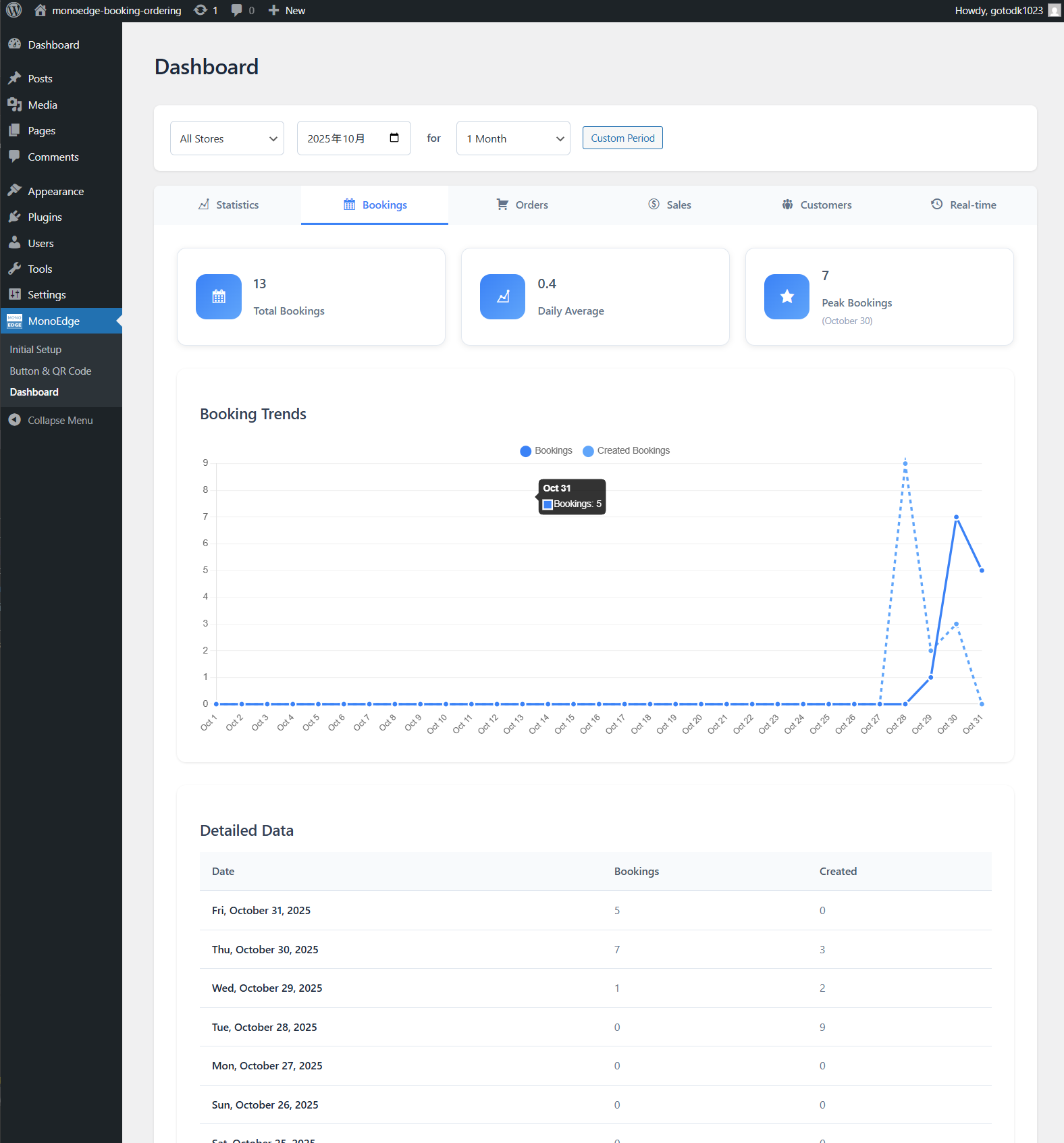
Task: Click the Appearance paintbrush icon
Action: point(15,191)
